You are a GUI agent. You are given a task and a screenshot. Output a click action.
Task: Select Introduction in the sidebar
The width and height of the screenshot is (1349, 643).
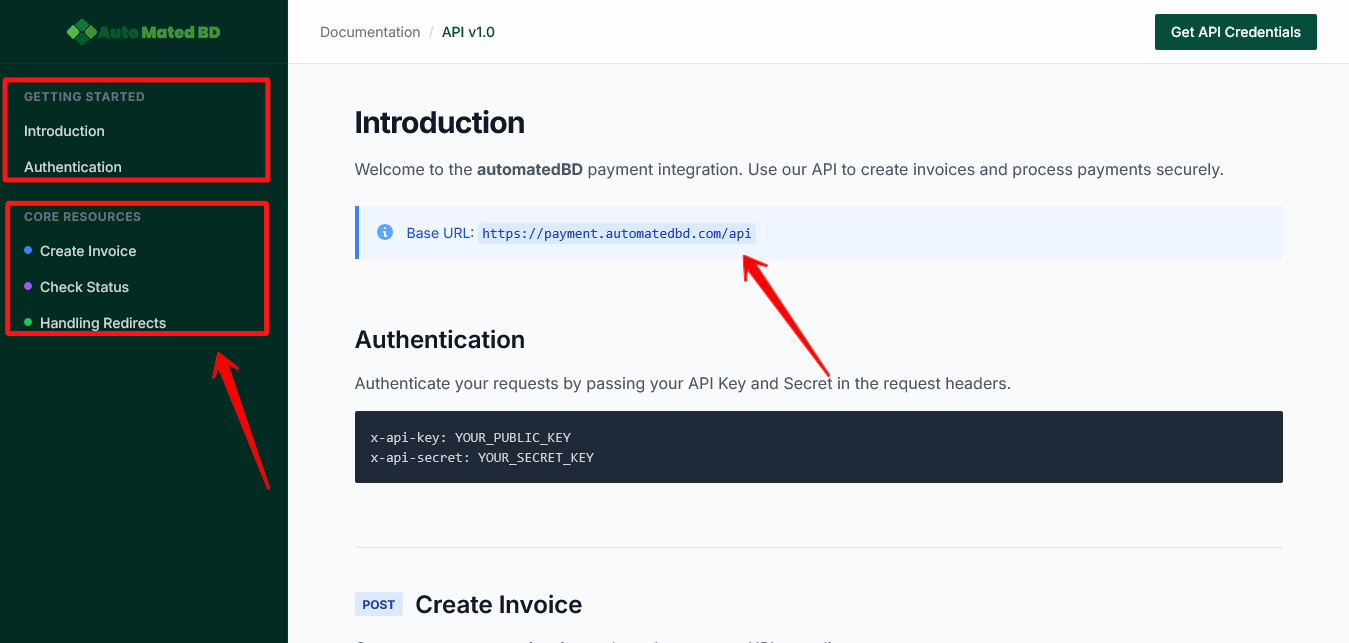tap(64, 131)
